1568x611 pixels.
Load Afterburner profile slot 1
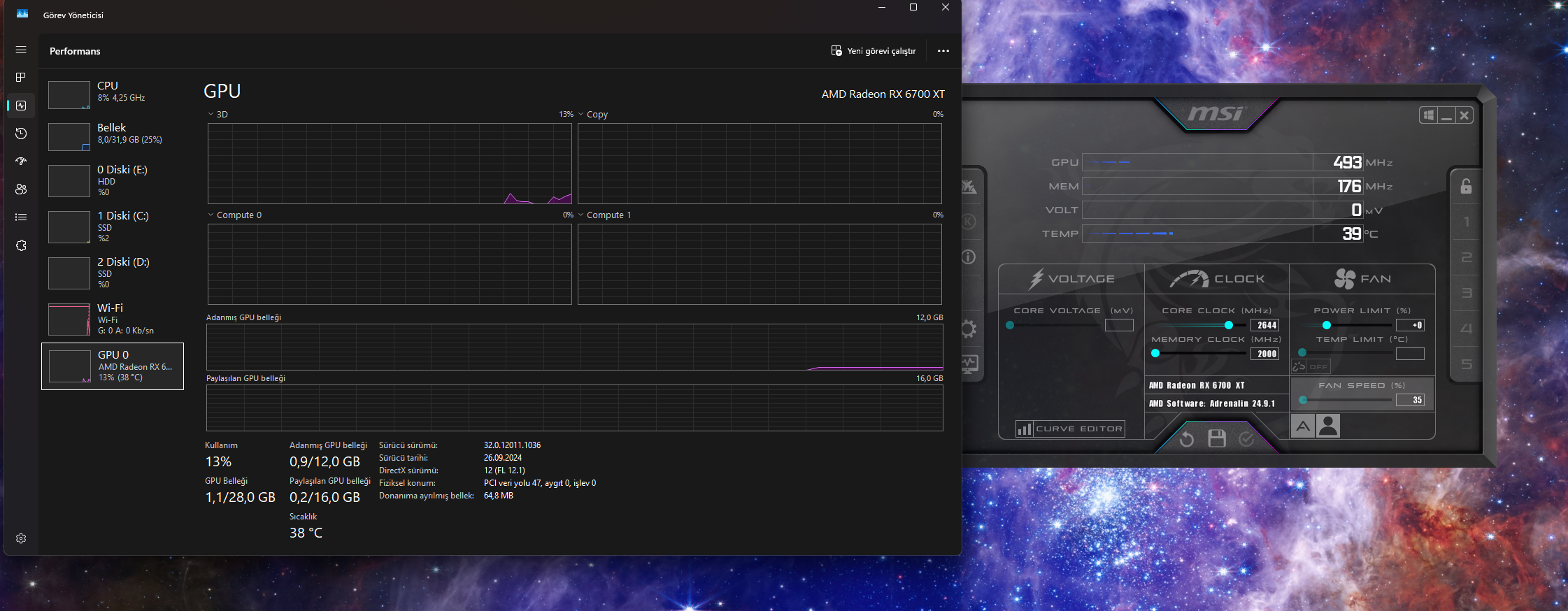[1467, 222]
